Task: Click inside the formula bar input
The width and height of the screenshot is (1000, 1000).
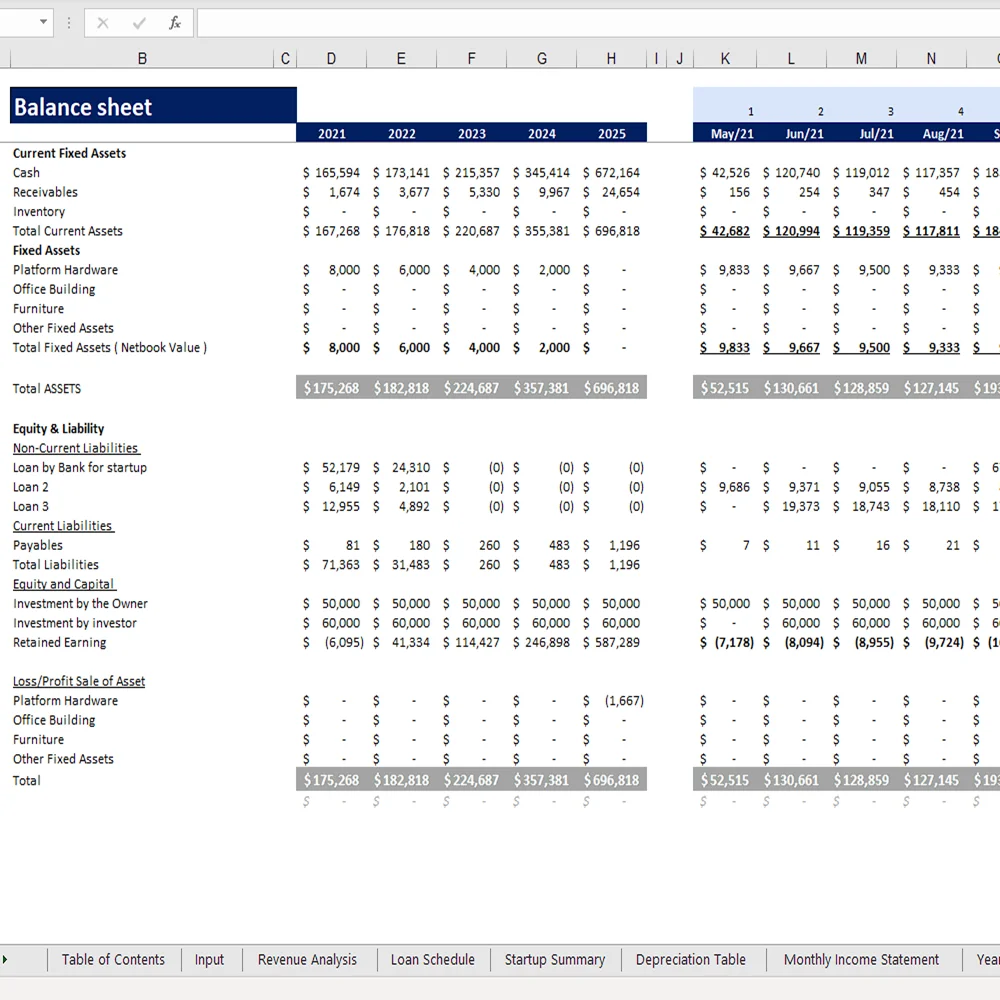Action: point(600,23)
